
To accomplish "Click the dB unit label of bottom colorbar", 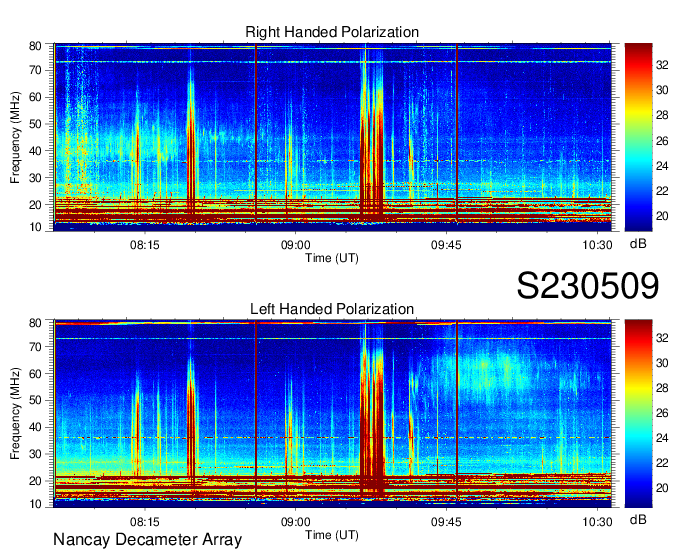I will [x=638, y=519].
